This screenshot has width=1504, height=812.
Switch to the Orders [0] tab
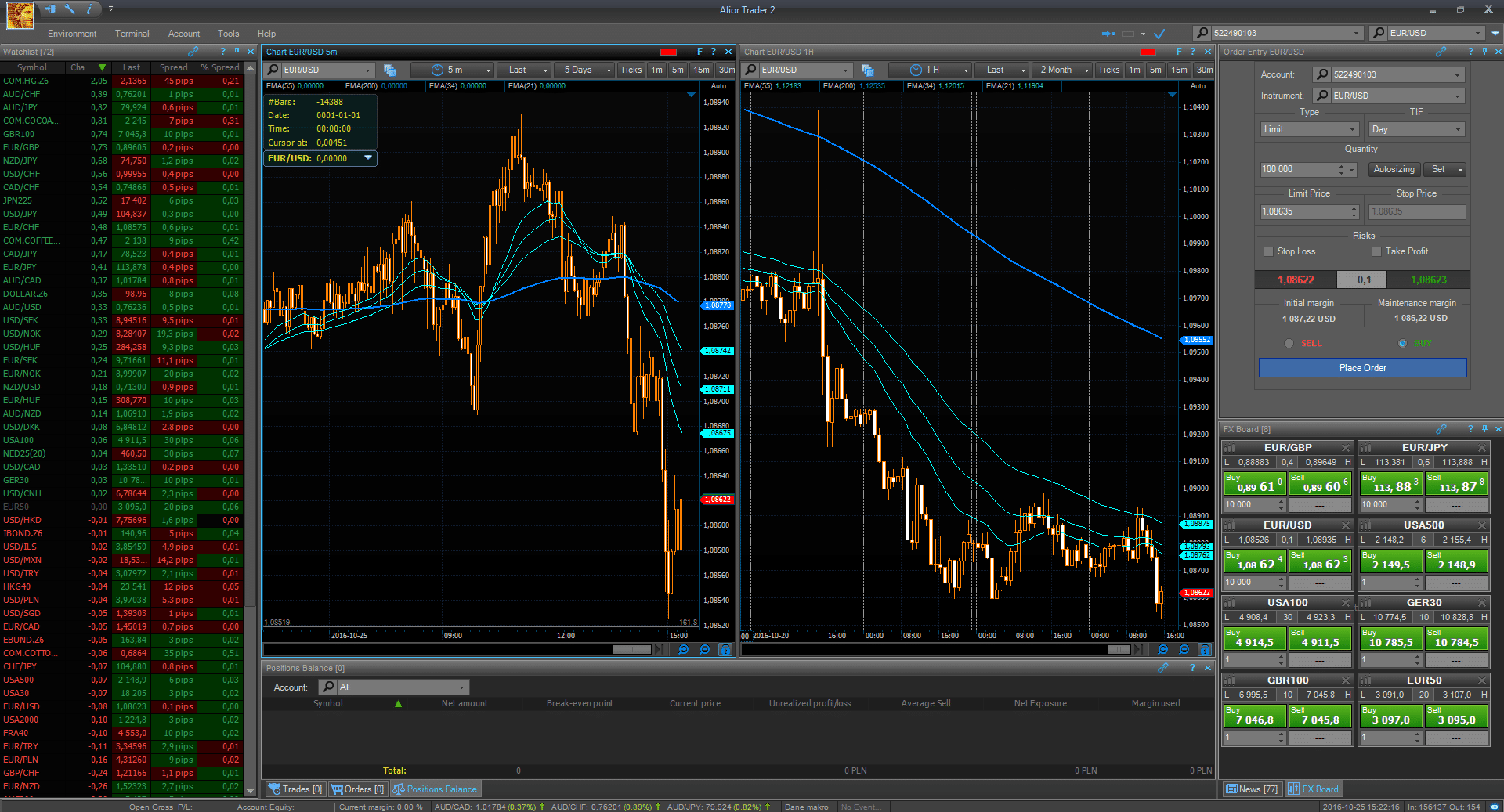click(358, 789)
